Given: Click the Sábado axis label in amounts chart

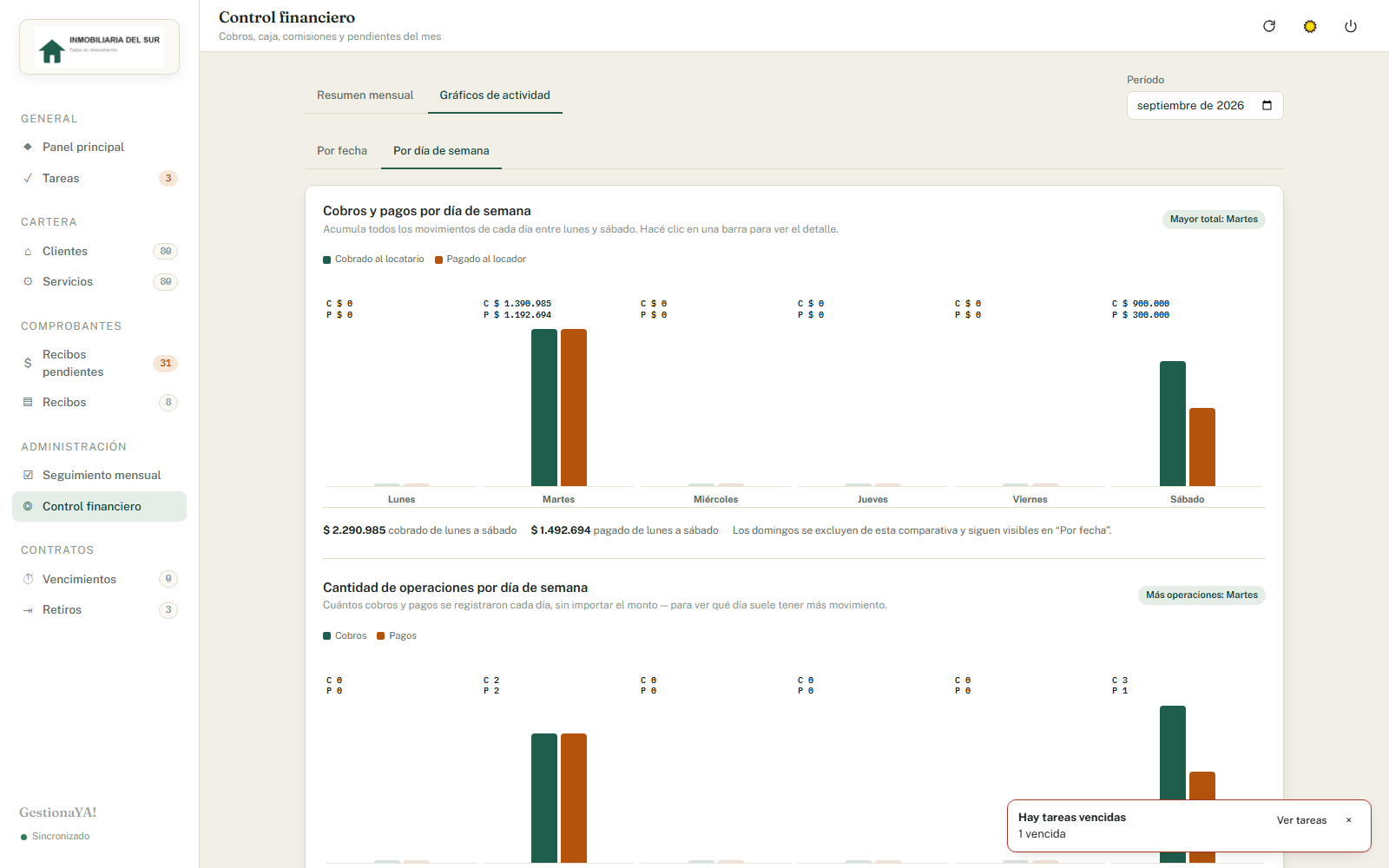Looking at the screenshot, I should (1187, 499).
